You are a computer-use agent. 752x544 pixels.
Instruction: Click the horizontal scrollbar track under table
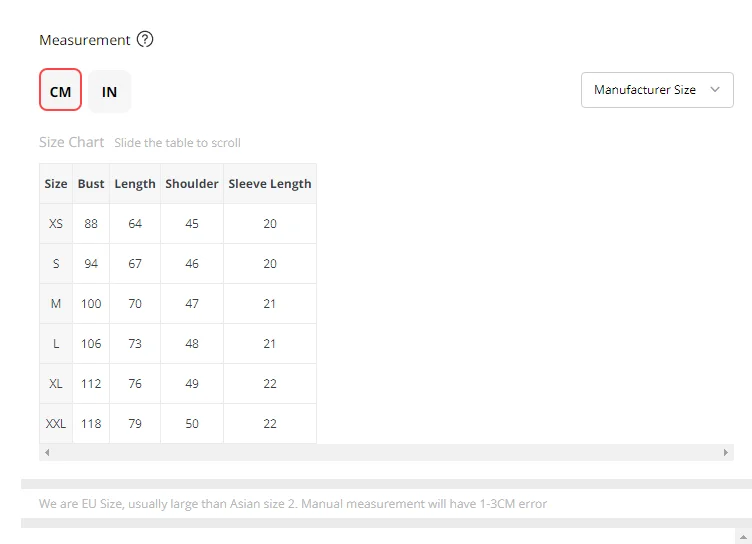(x=386, y=453)
